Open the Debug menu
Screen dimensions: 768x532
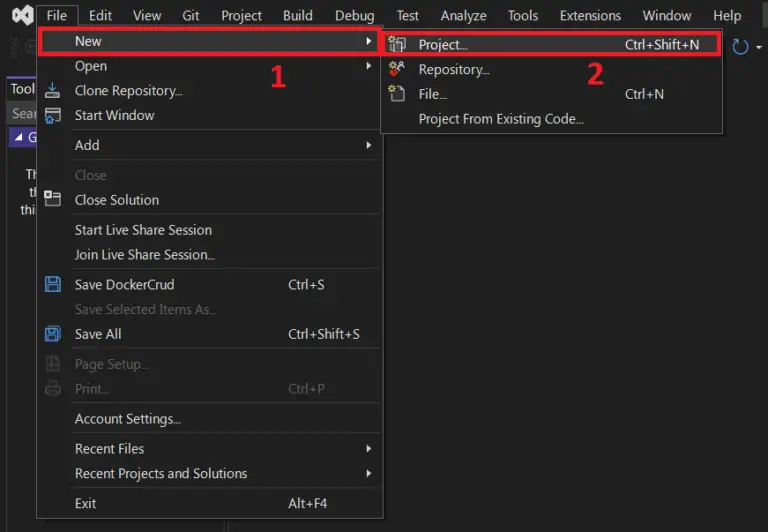coord(354,16)
